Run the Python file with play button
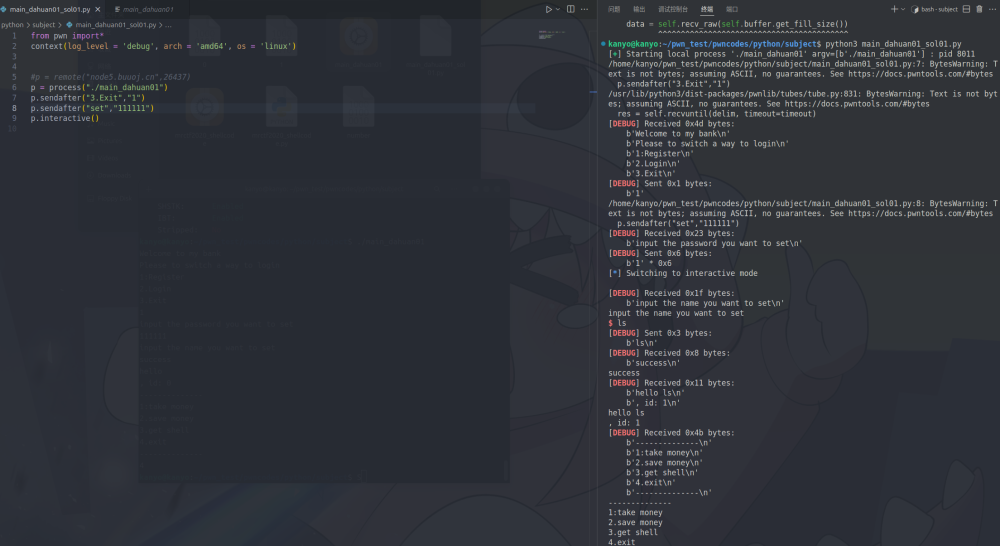1000x546 pixels. 548,9
